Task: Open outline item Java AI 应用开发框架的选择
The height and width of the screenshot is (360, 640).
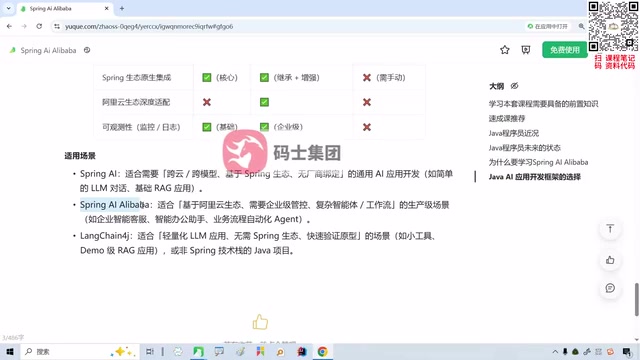Action: [535, 177]
